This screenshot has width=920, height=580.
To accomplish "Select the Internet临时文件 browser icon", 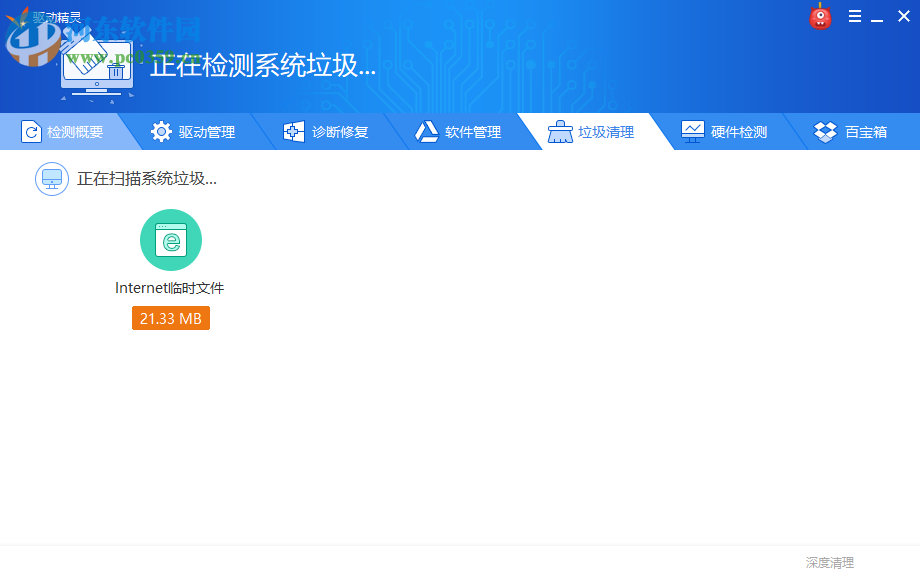I will [170, 240].
